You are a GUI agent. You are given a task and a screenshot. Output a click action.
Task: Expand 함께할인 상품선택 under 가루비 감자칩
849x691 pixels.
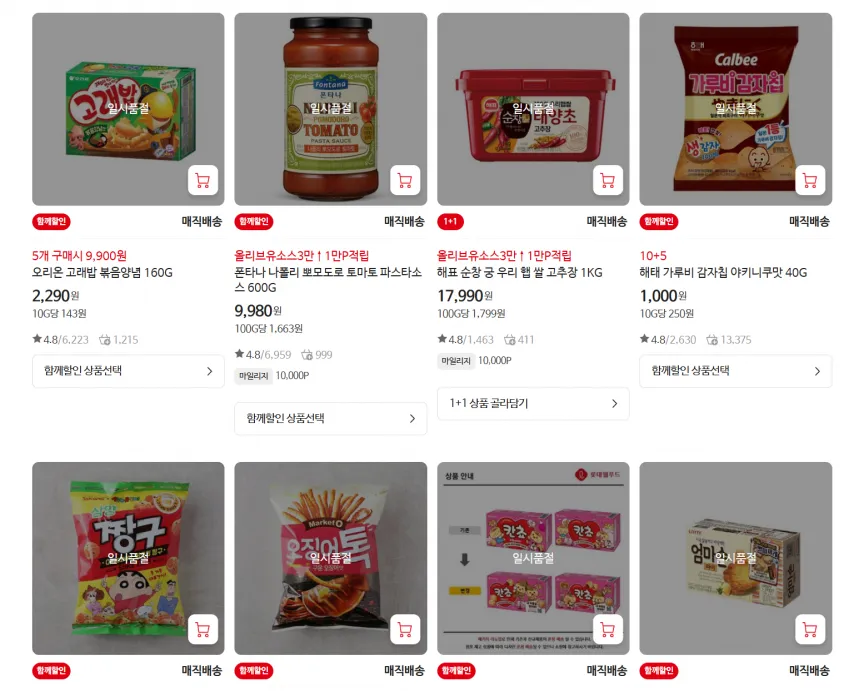(735, 371)
